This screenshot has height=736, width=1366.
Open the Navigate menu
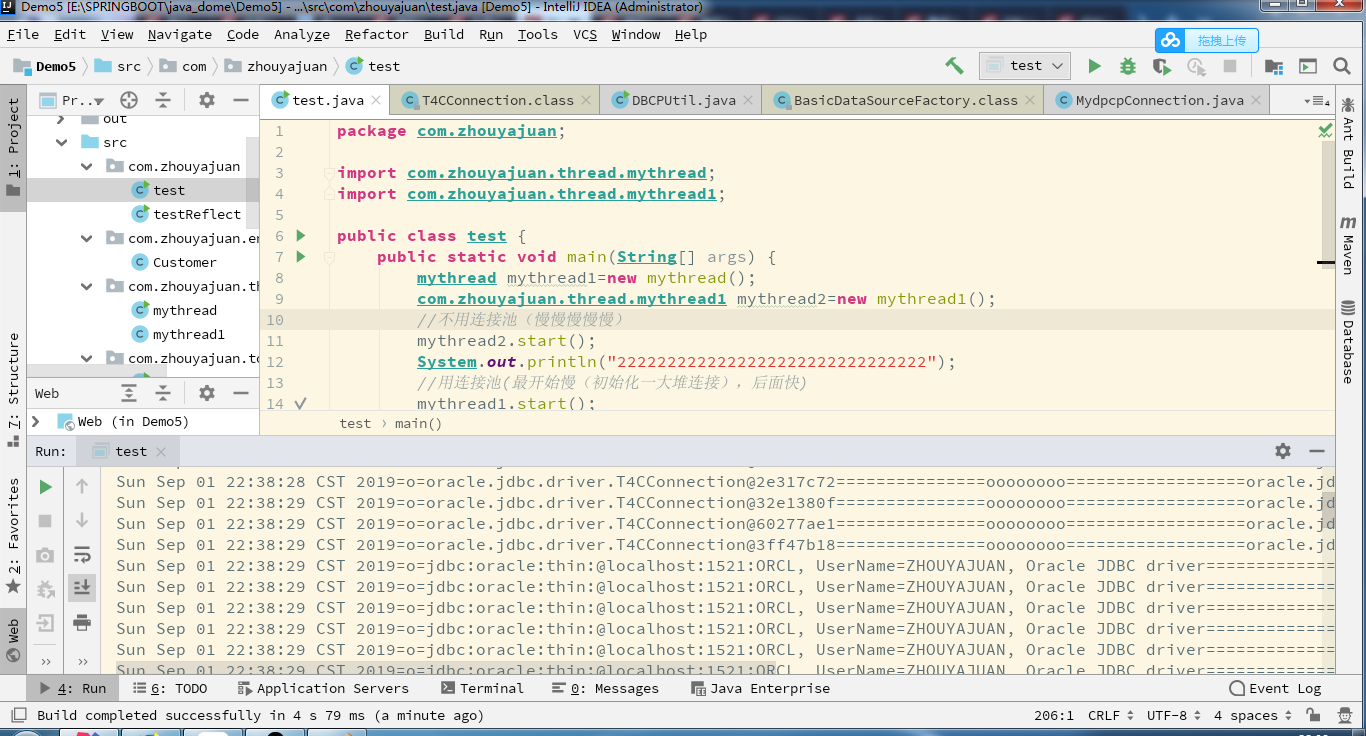tap(180, 34)
